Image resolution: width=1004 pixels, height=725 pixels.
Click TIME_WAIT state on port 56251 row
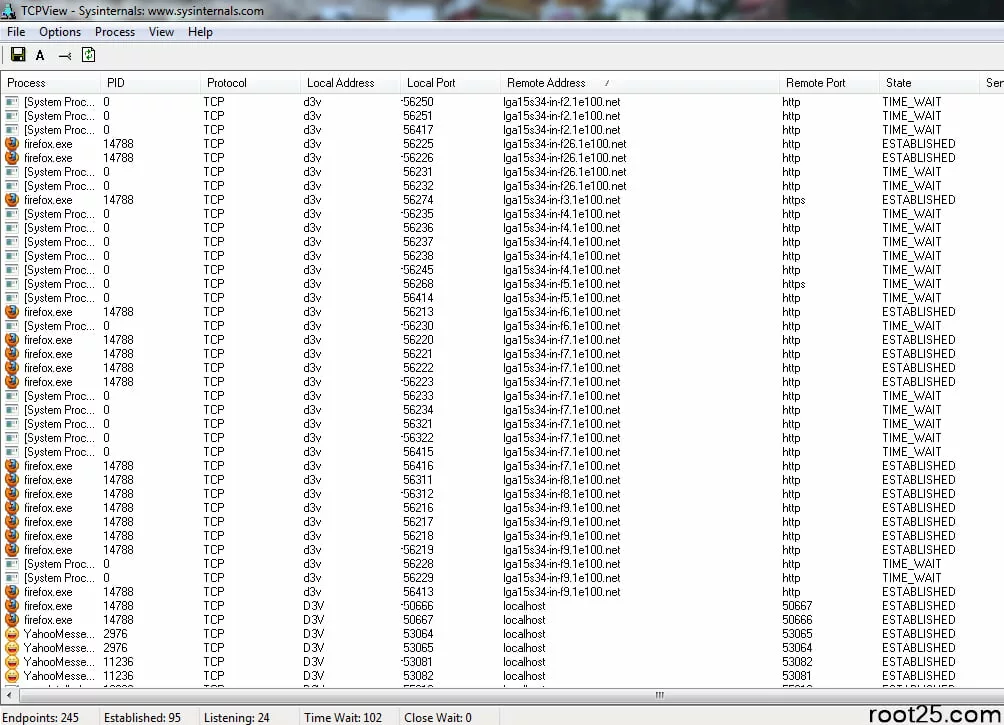(x=912, y=116)
